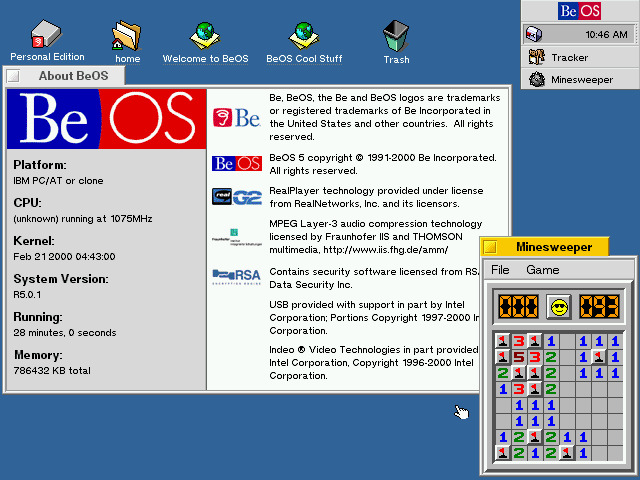Click the "System Version:" heading

[x=61, y=279]
